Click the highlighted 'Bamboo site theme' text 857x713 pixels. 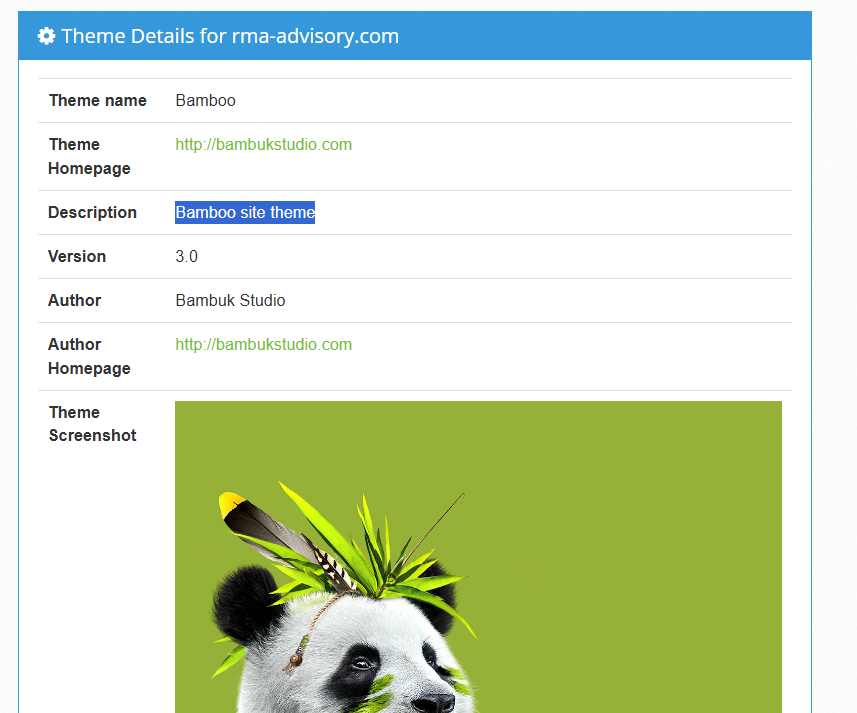245,213
